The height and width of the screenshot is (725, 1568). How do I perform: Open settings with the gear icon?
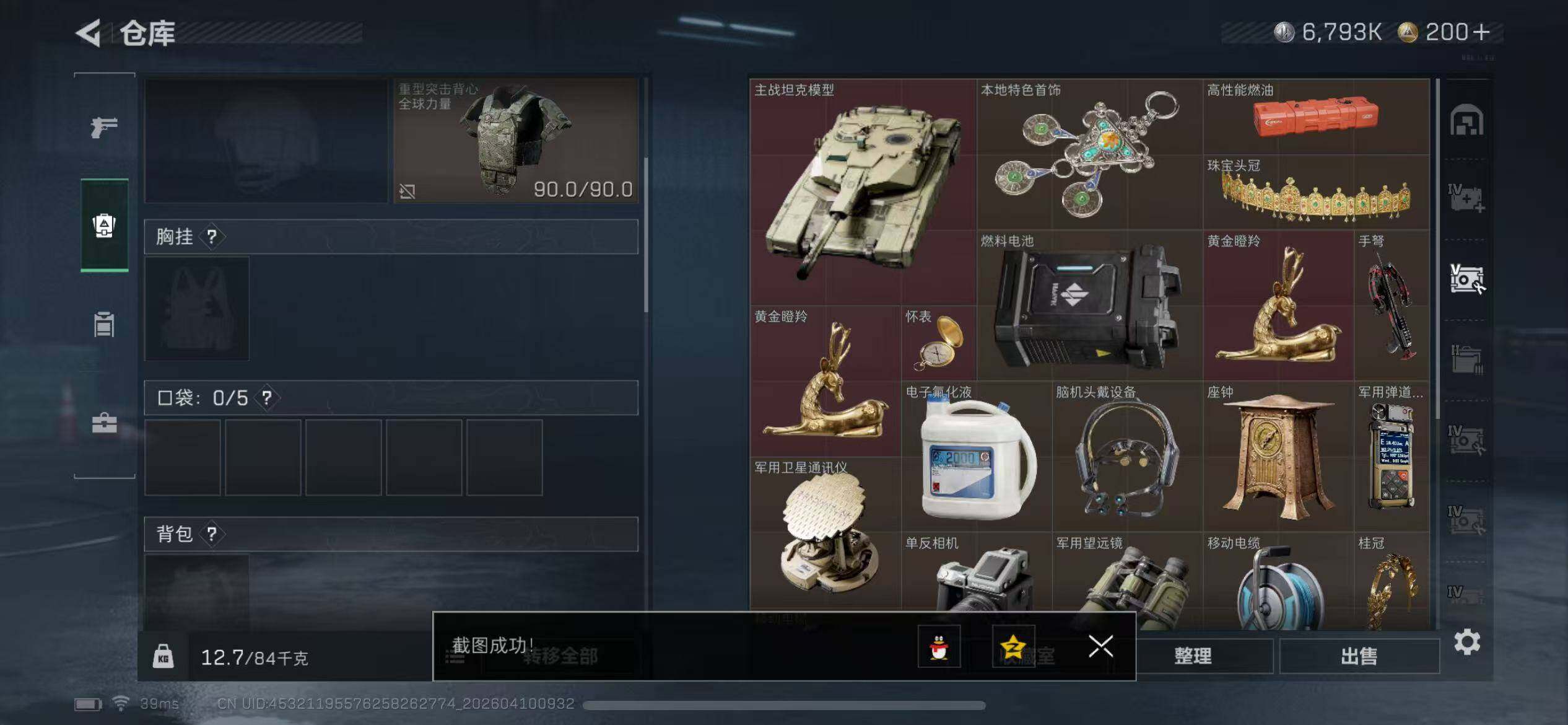pyautogui.click(x=1467, y=642)
